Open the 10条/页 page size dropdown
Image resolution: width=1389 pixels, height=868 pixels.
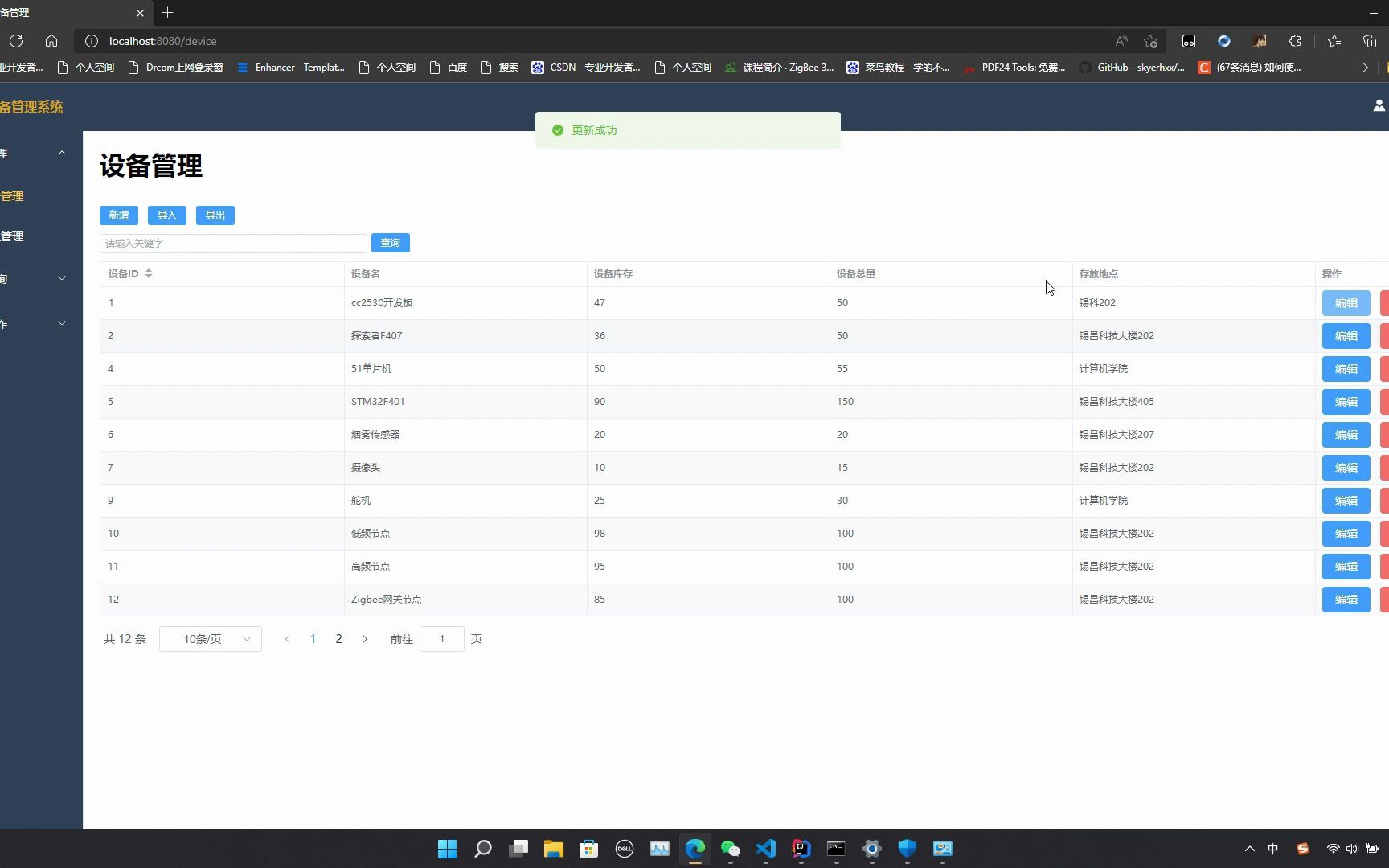click(211, 639)
